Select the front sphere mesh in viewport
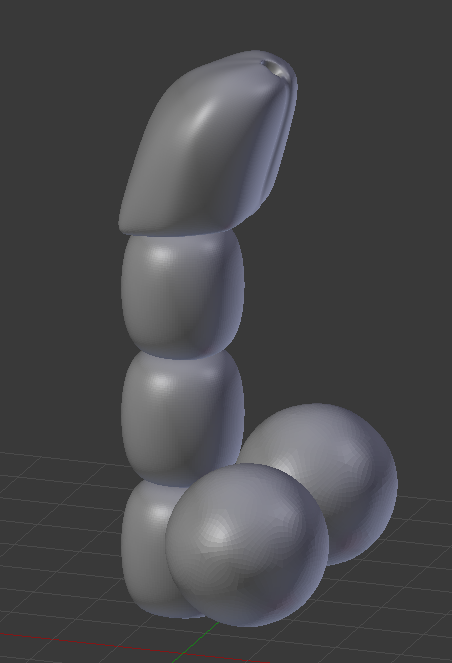The image size is (452, 663). point(247,545)
